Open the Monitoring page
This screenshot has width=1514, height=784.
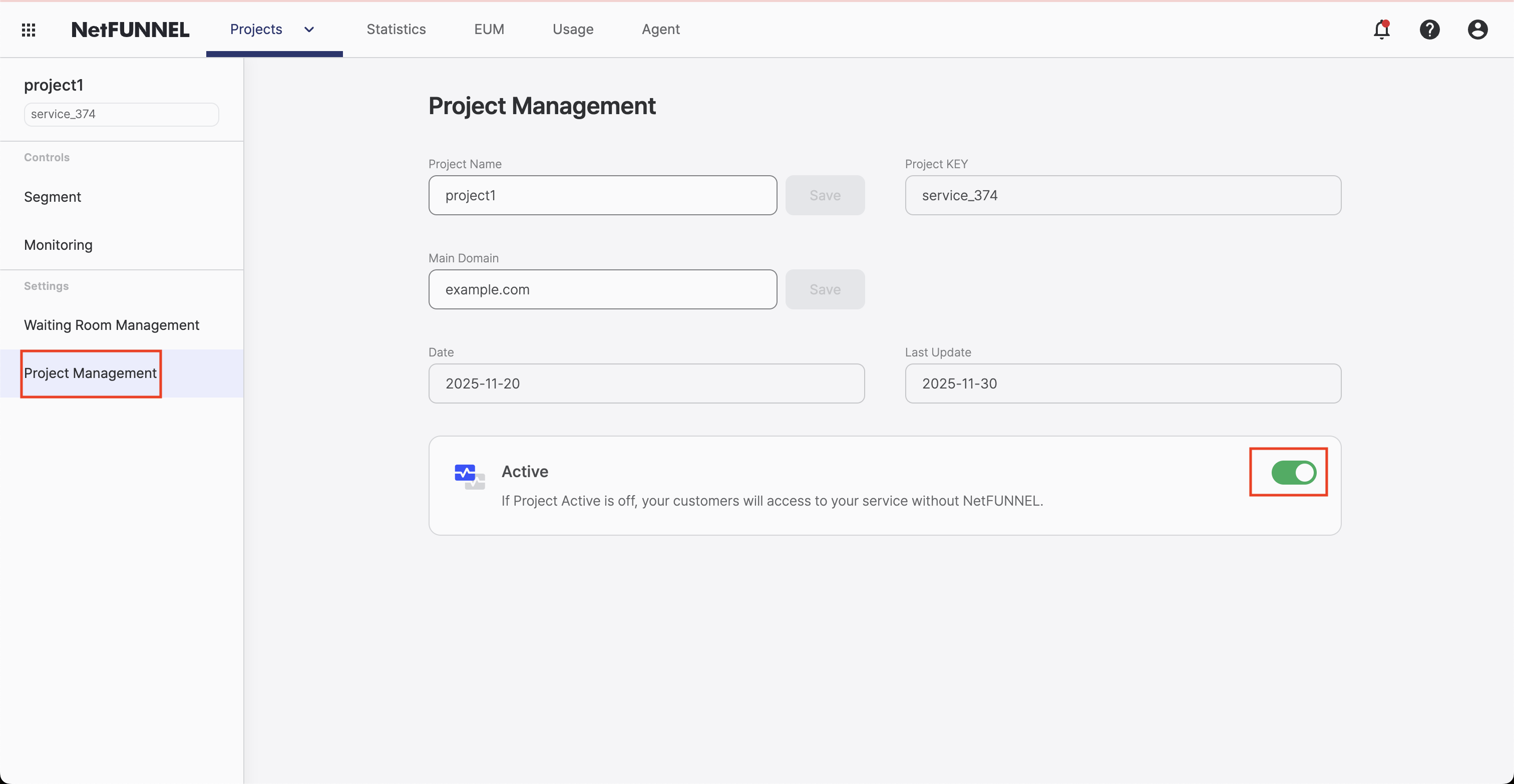point(58,245)
